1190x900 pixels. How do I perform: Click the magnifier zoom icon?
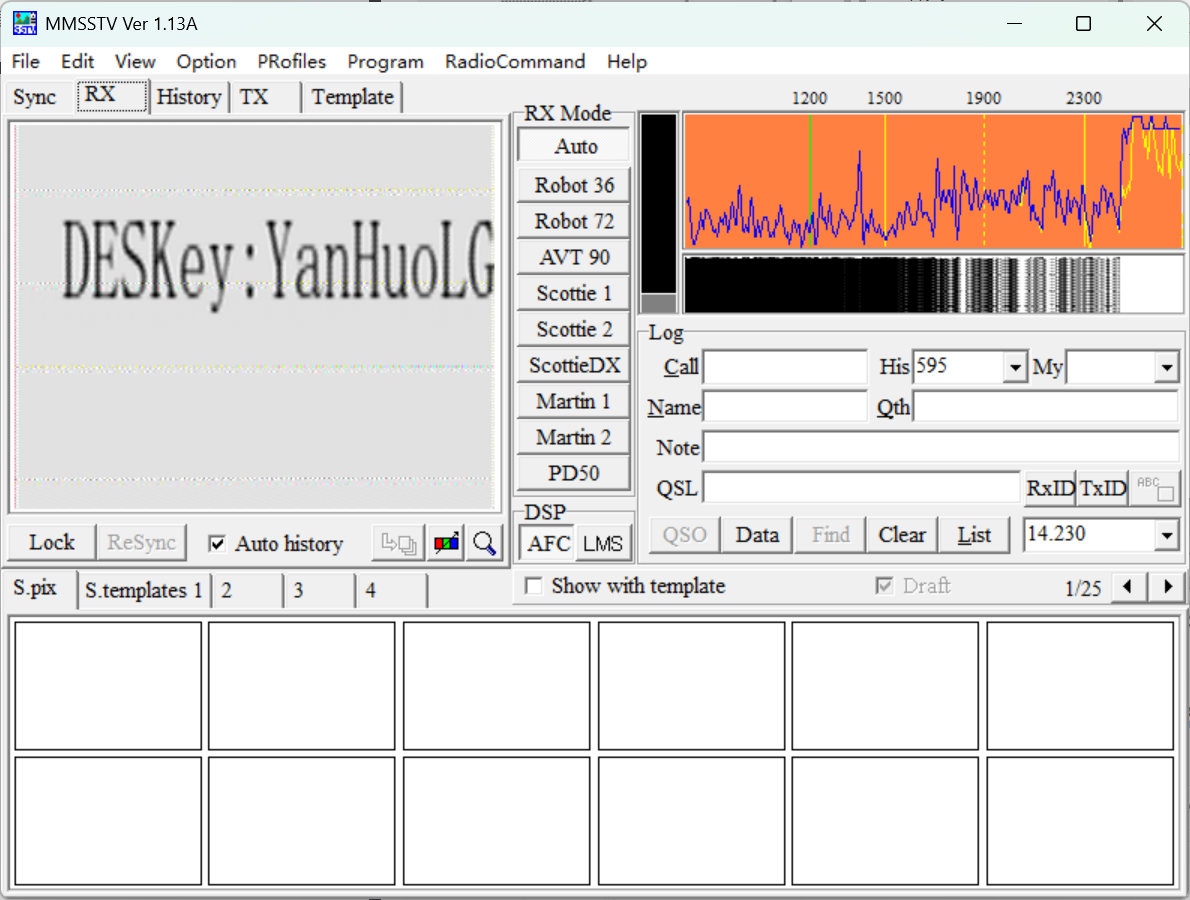coord(485,543)
